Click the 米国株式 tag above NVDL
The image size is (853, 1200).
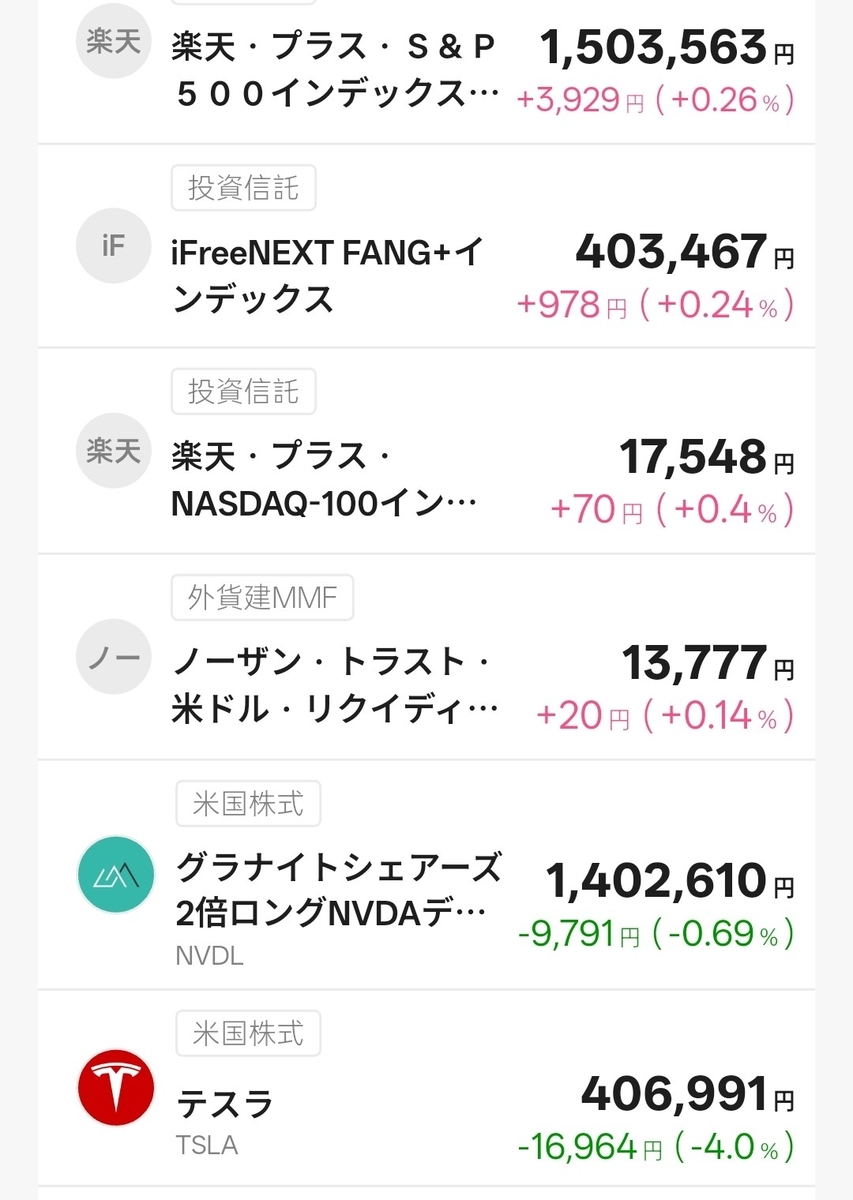pos(248,803)
